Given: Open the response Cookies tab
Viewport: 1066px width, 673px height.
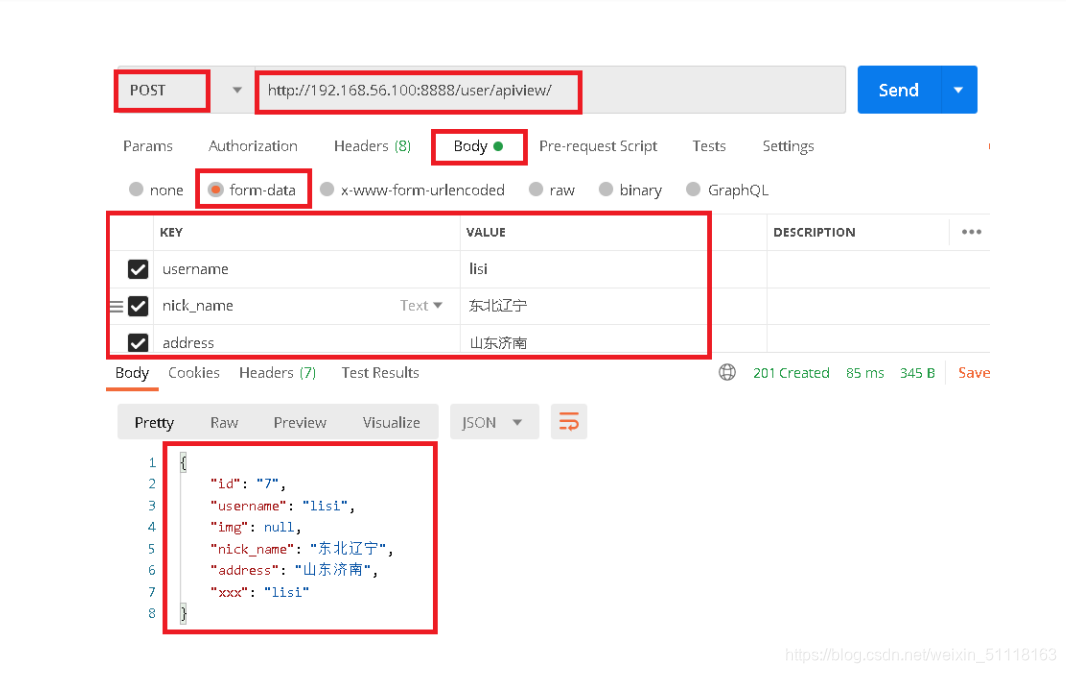Looking at the screenshot, I should (x=194, y=373).
